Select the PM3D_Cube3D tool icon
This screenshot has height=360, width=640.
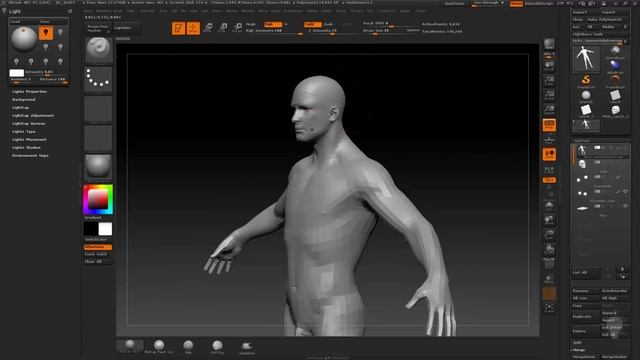click(x=615, y=110)
